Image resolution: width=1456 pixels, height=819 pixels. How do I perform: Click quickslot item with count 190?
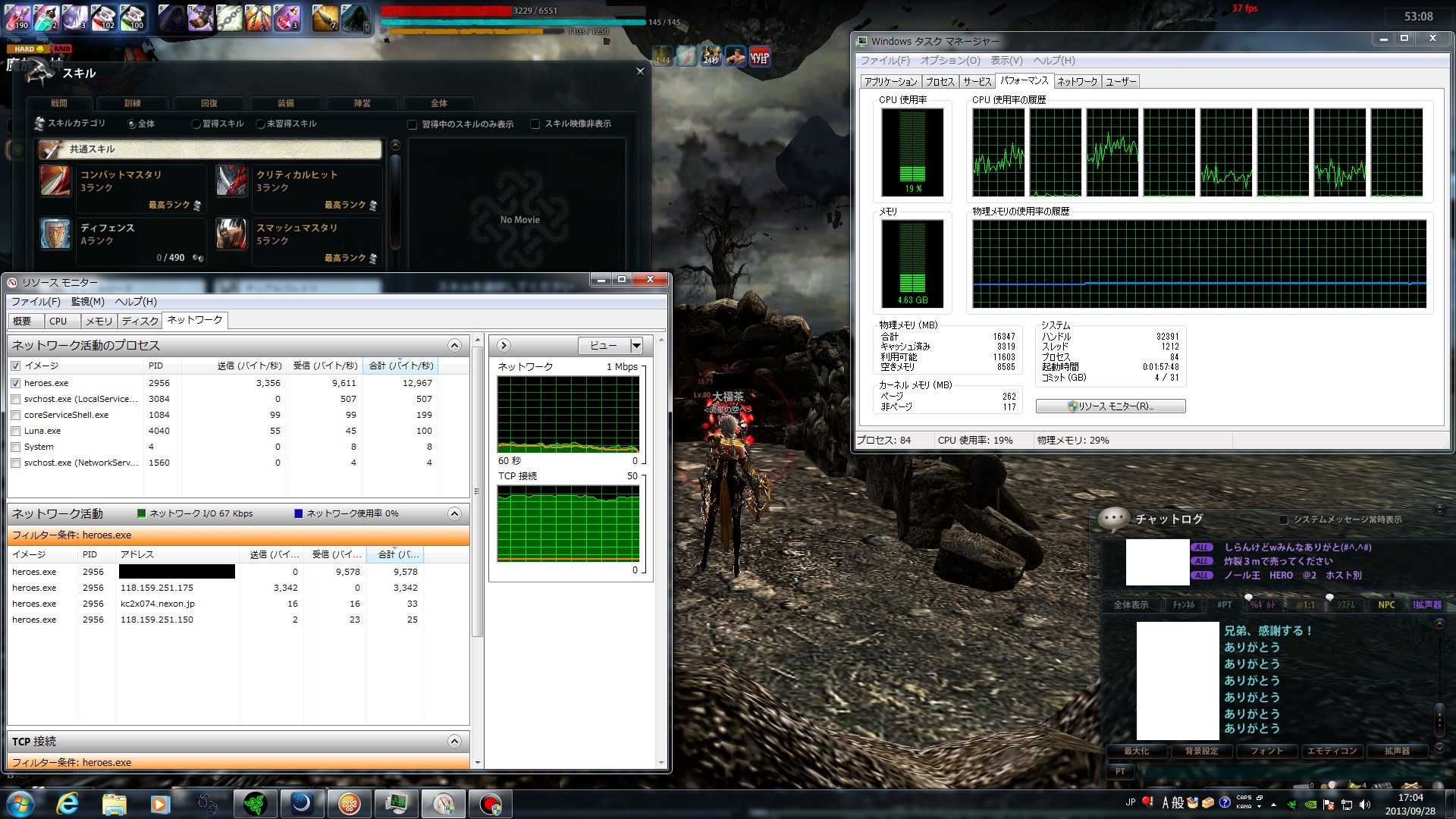tap(17, 17)
